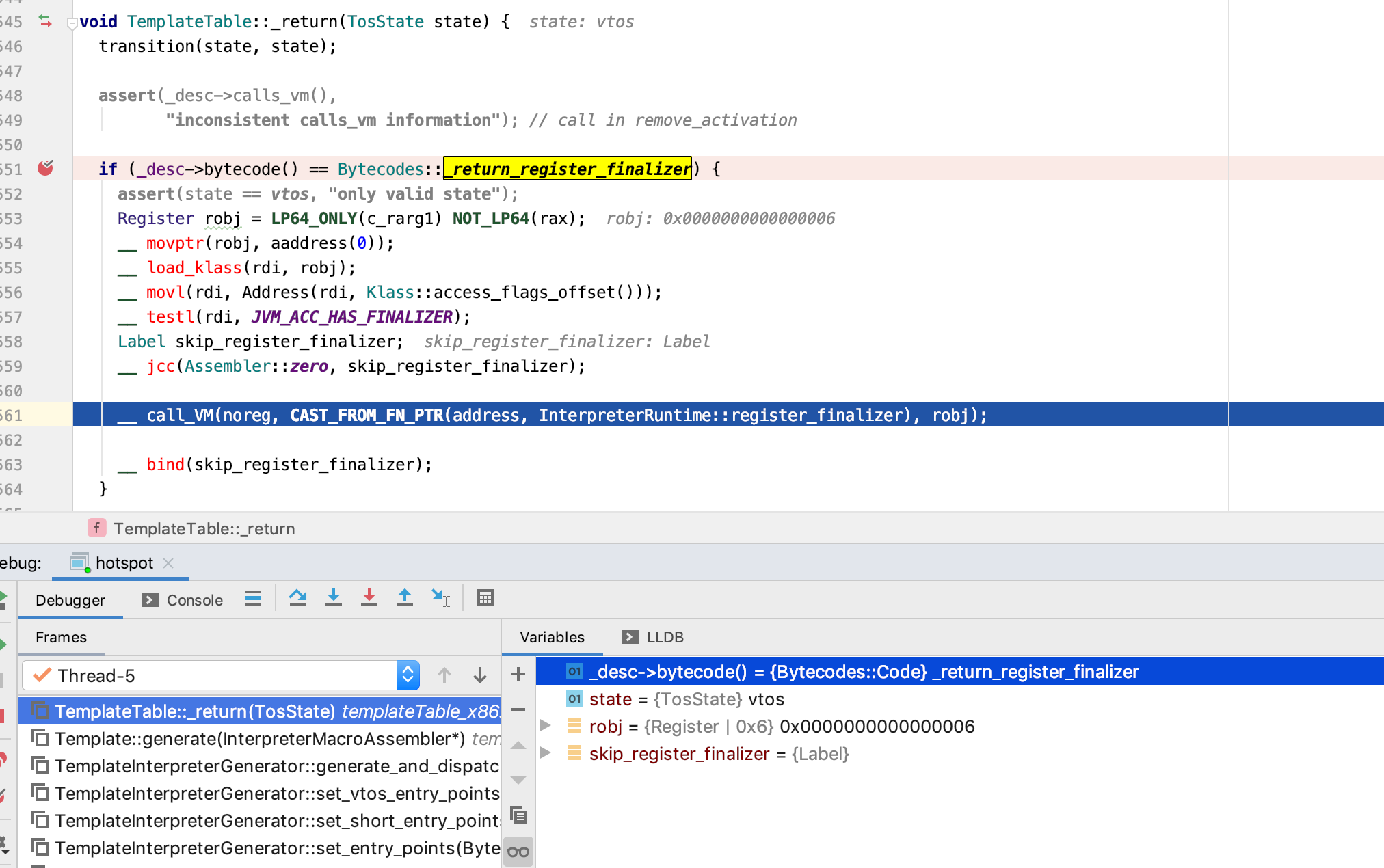This screenshot has height=868, width=1384.
Task: Click the Step Over debugger icon
Action: pyautogui.click(x=297, y=598)
